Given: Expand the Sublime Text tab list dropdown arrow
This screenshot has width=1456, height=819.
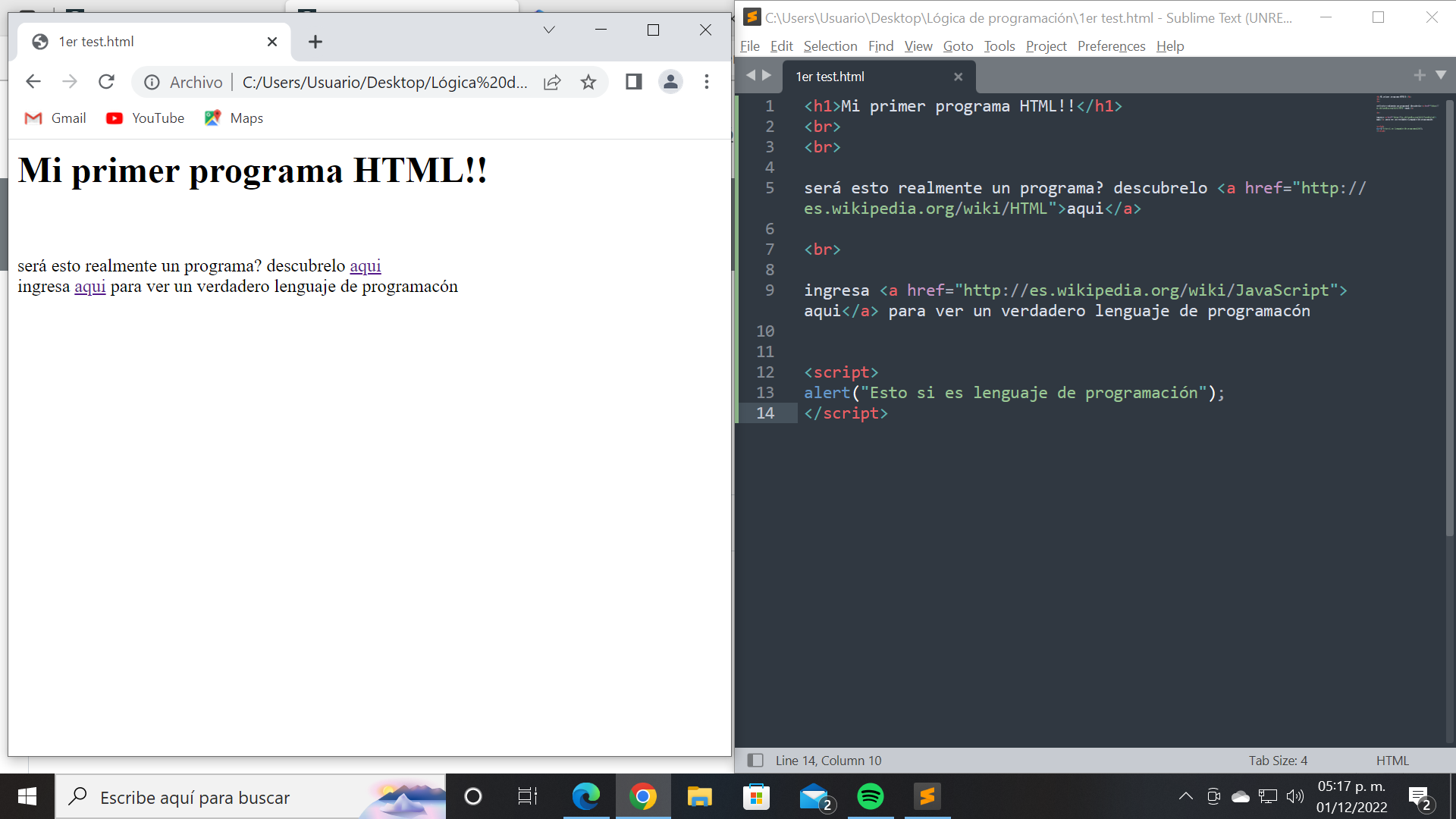Looking at the screenshot, I should pos(1441,75).
